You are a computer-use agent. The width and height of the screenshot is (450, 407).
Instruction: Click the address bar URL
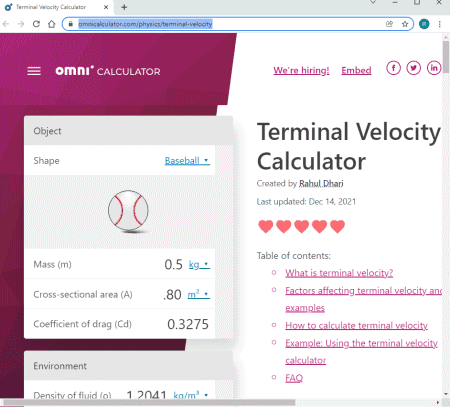pyautogui.click(x=145, y=24)
